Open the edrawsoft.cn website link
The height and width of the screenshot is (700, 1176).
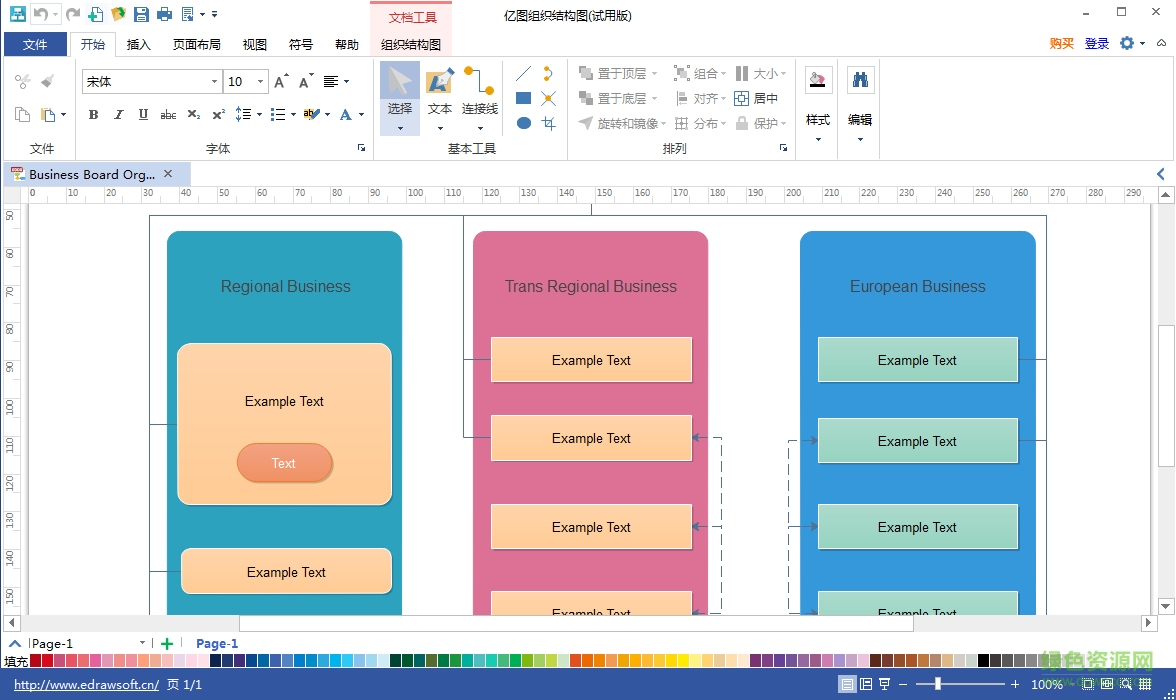click(86, 685)
